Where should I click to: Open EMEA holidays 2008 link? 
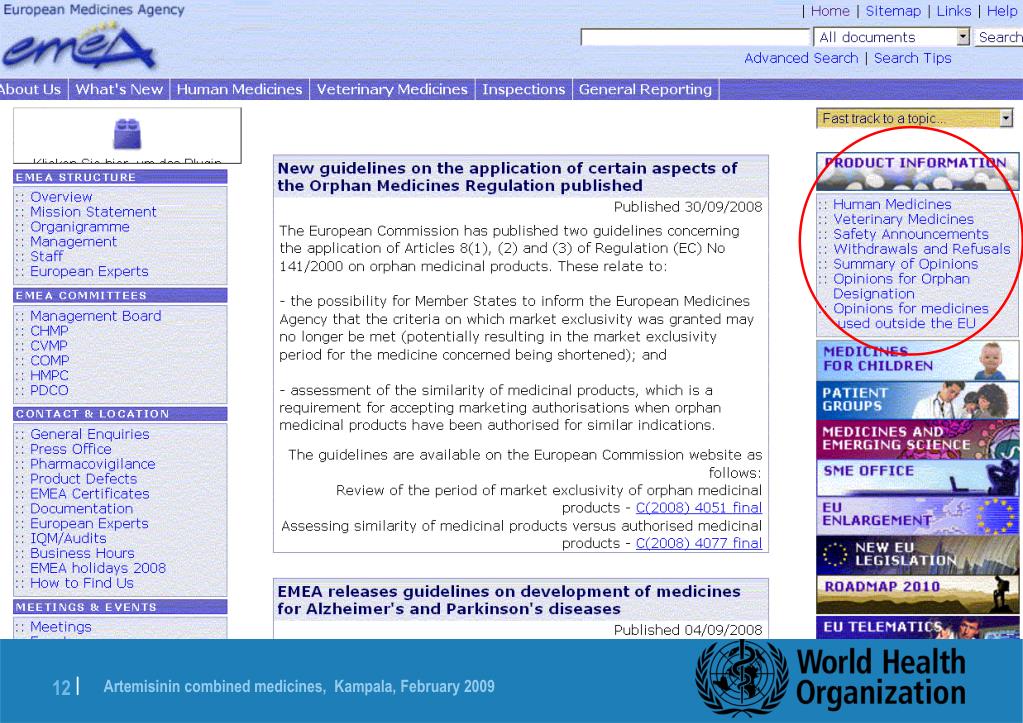98,568
